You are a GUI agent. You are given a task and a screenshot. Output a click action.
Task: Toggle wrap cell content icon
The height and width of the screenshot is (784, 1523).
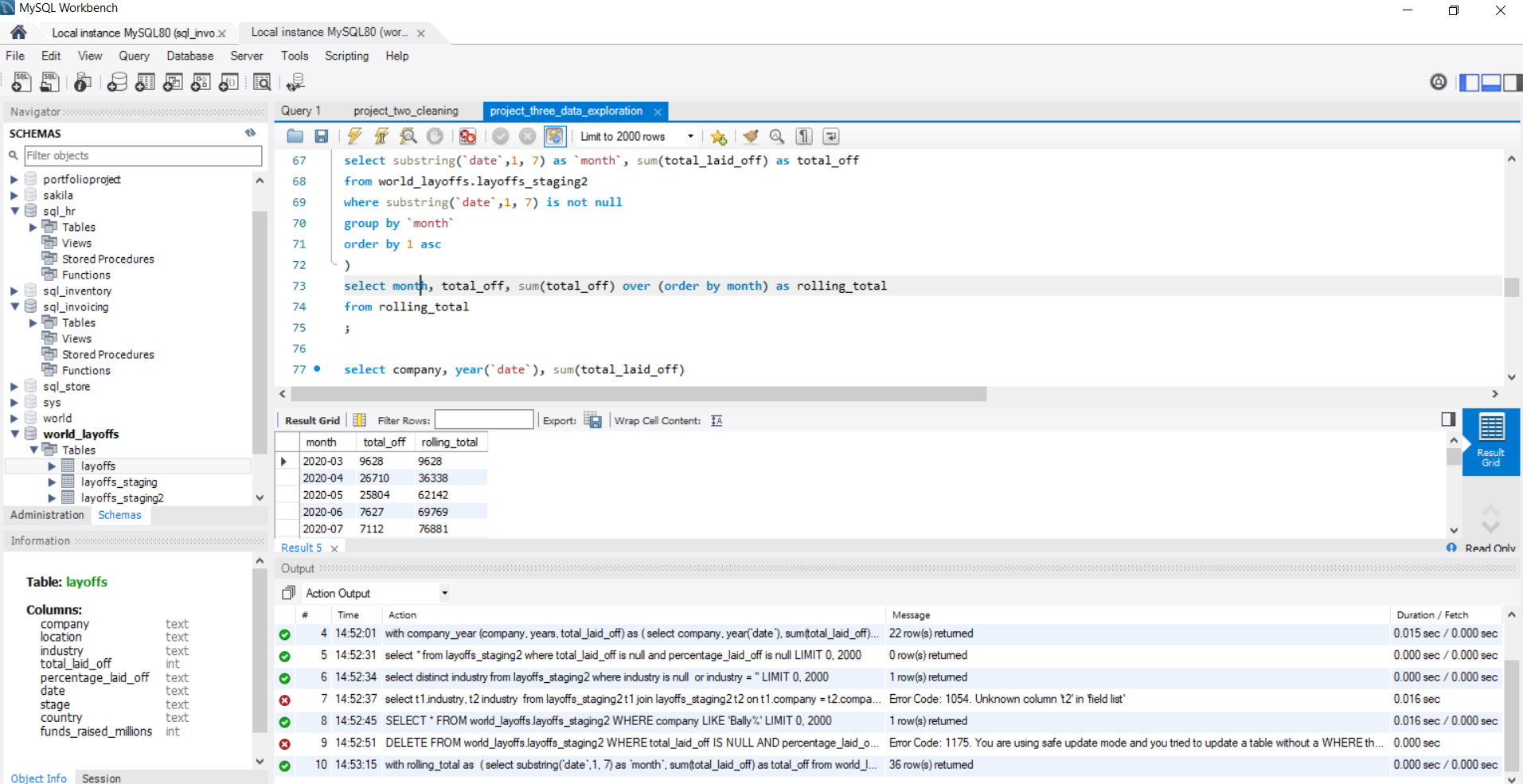click(717, 420)
